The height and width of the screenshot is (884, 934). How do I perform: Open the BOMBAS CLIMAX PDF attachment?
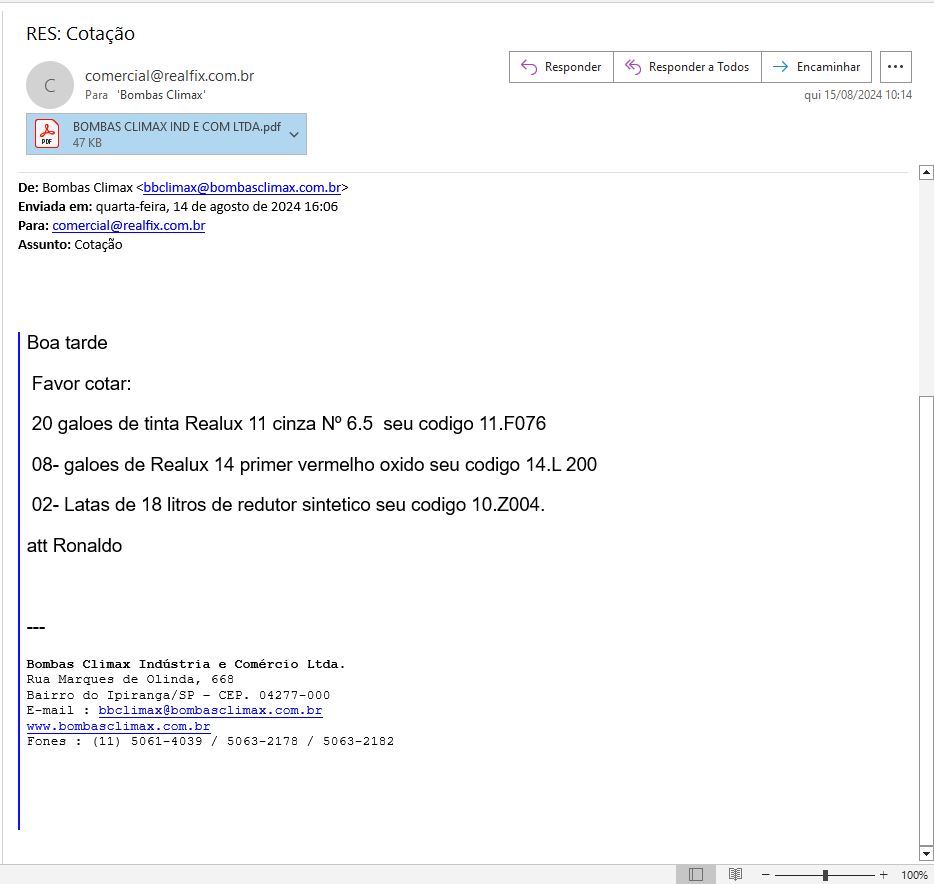(160, 134)
